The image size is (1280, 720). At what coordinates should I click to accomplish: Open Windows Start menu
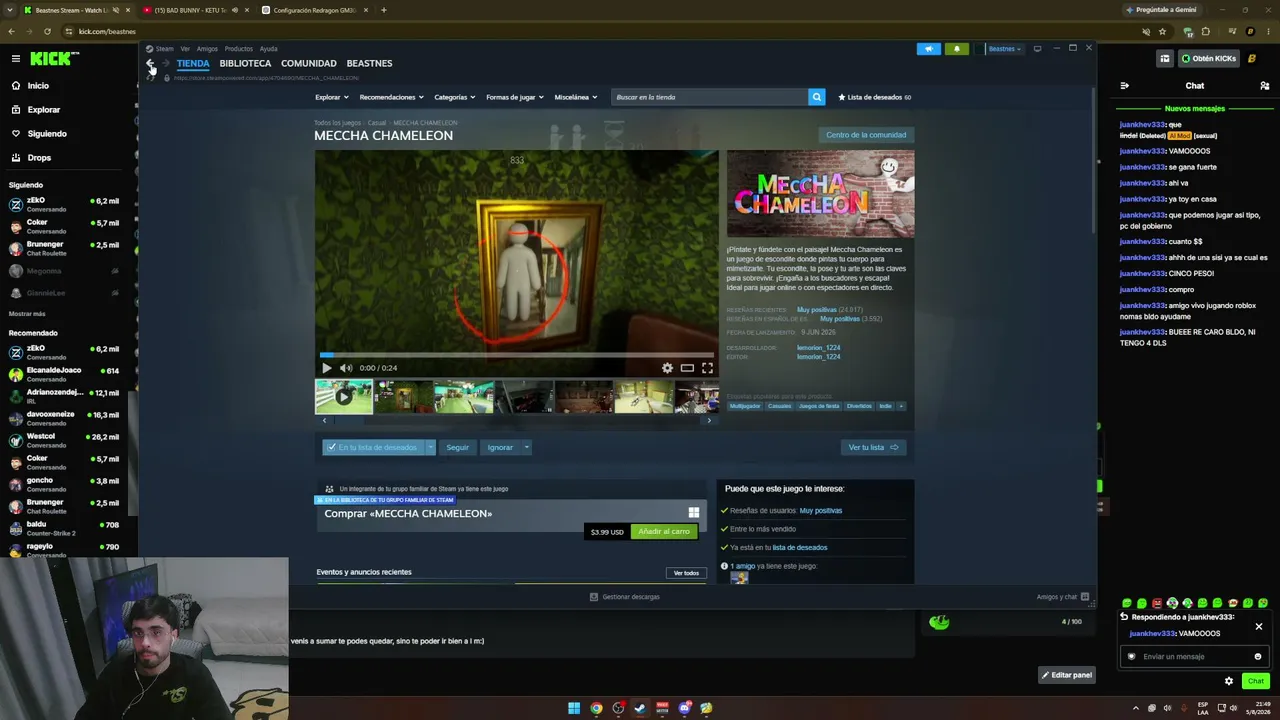tap(574, 708)
